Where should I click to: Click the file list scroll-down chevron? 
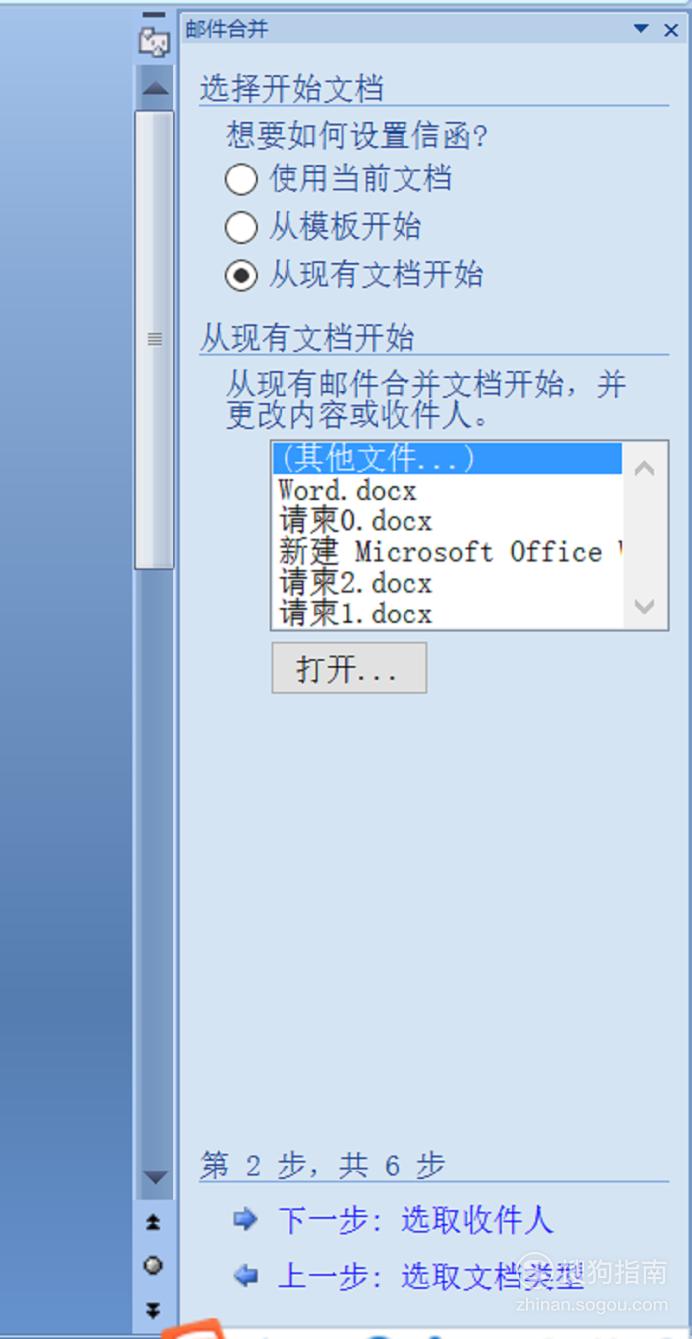click(x=645, y=606)
